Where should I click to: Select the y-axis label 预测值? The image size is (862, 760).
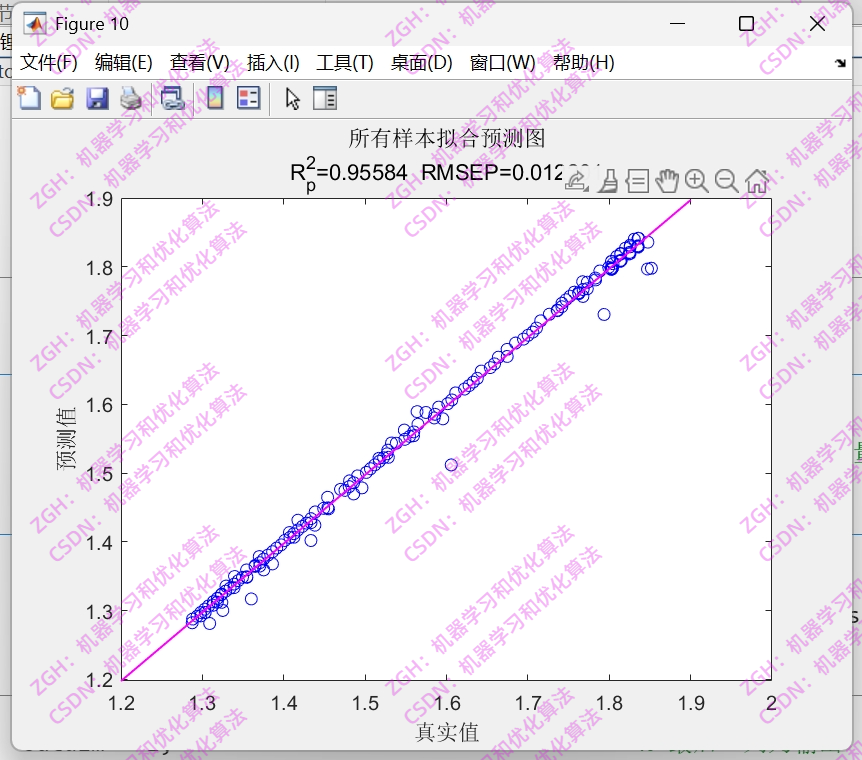click(67, 439)
